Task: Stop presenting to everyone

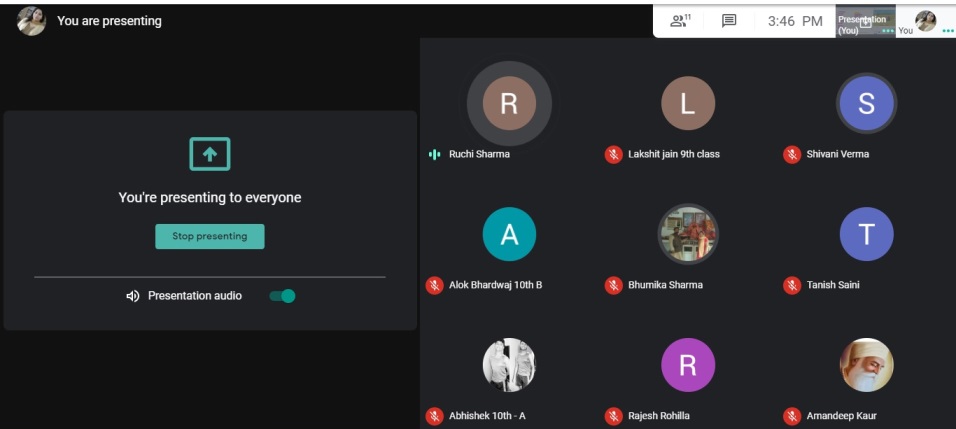Action: pyautogui.click(x=210, y=236)
